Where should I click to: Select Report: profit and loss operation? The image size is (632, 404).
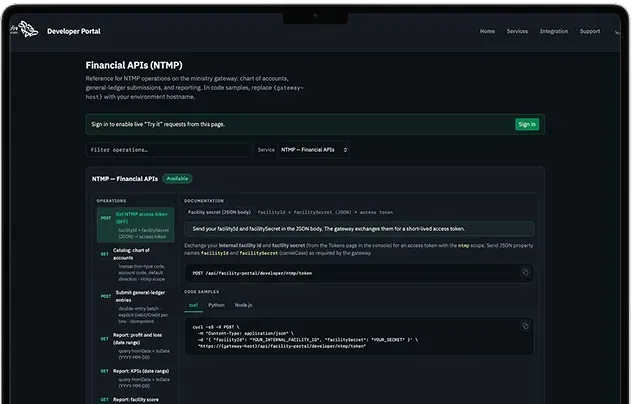click(135, 346)
